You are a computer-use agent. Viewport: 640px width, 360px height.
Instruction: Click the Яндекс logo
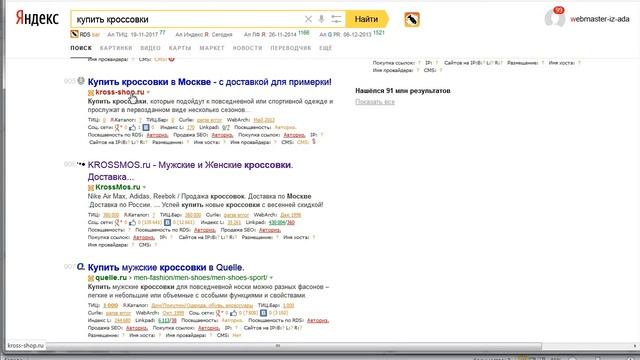click(x=37, y=18)
